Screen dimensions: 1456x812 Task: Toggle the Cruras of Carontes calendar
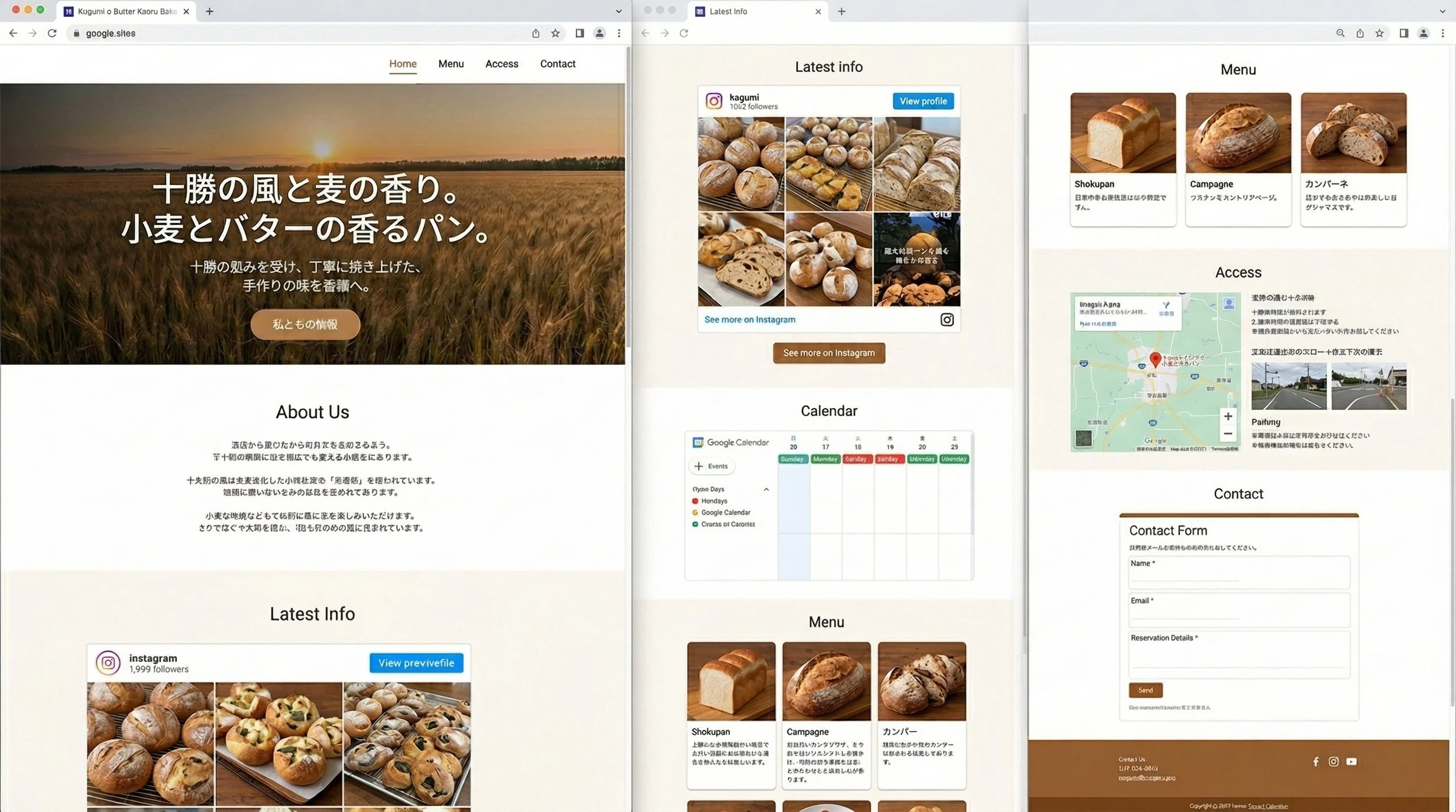coord(695,524)
